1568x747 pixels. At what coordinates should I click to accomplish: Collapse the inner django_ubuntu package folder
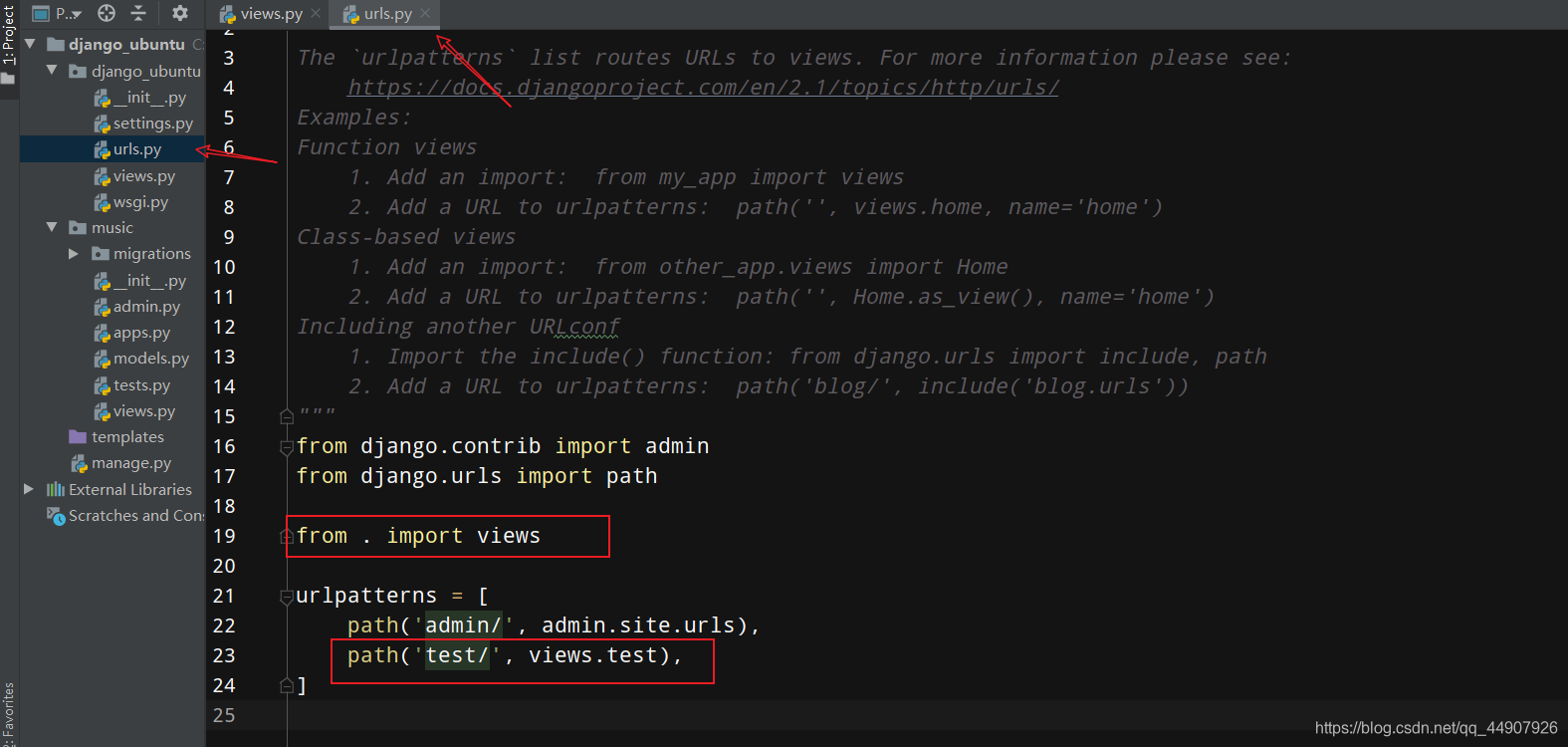52,71
